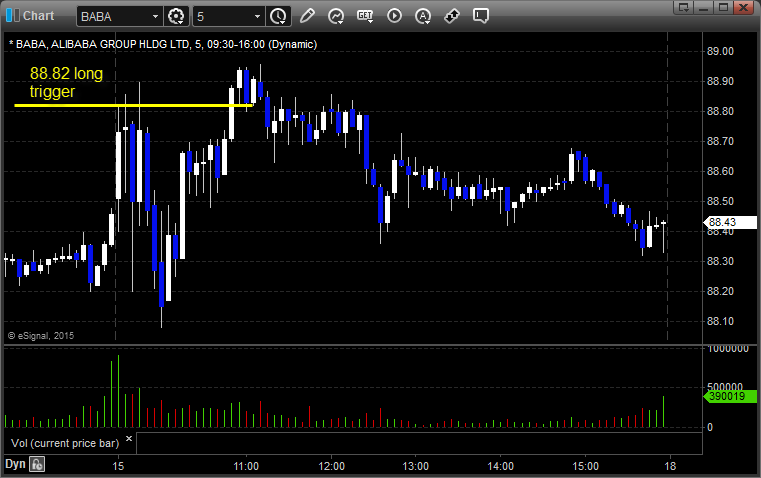Click the 'Dyn' label at bottom left
Viewport: 761px width, 478px height.
(x=15, y=464)
